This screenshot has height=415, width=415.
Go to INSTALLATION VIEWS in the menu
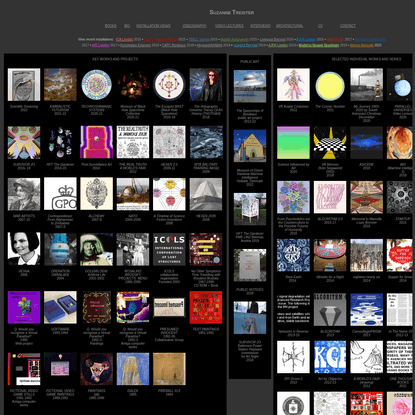coord(153,26)
